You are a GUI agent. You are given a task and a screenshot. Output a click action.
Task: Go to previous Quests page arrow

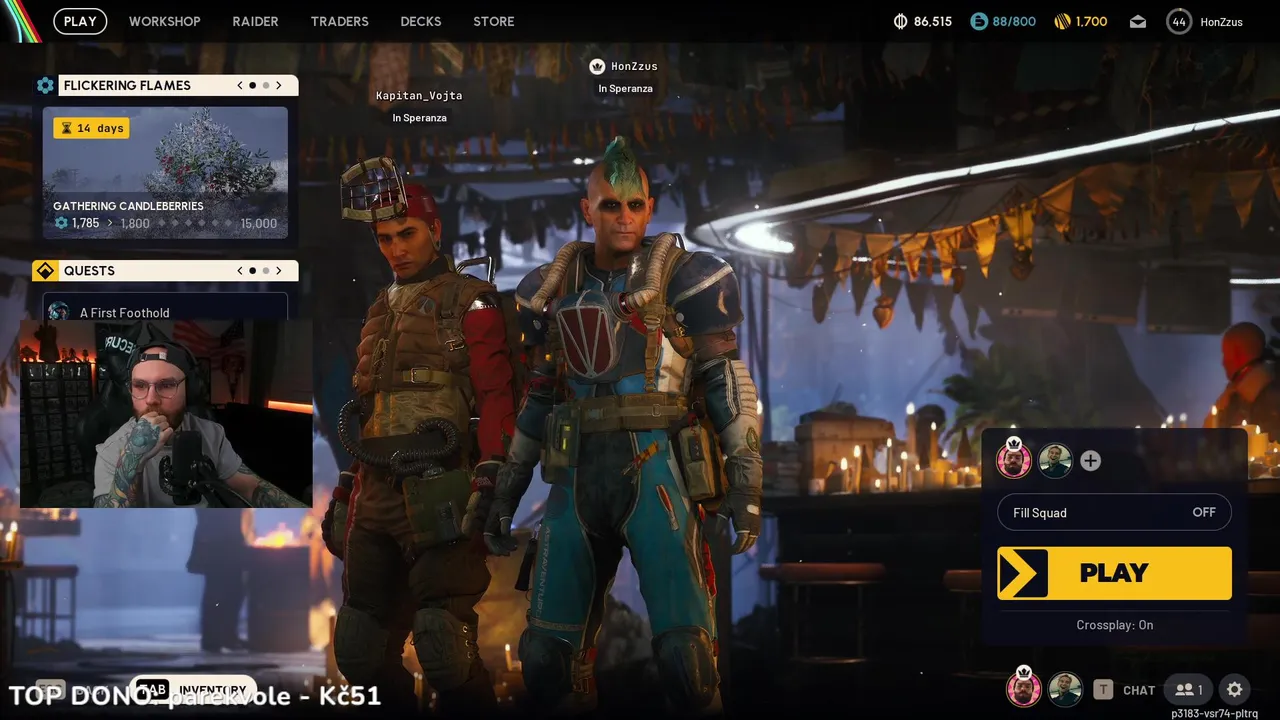tap(240, 271)
